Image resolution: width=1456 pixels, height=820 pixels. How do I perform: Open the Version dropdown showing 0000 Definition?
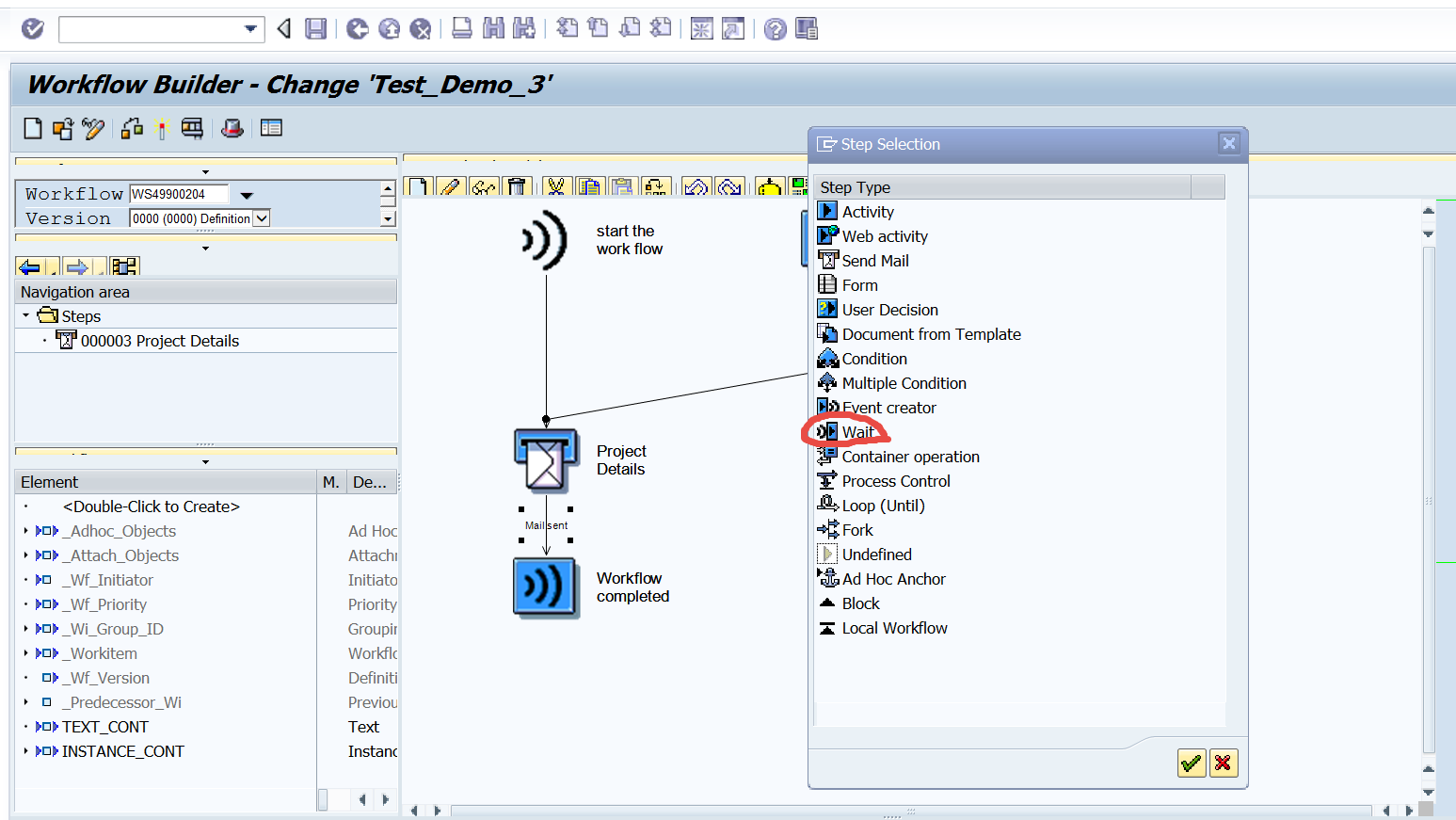point(262,217)
